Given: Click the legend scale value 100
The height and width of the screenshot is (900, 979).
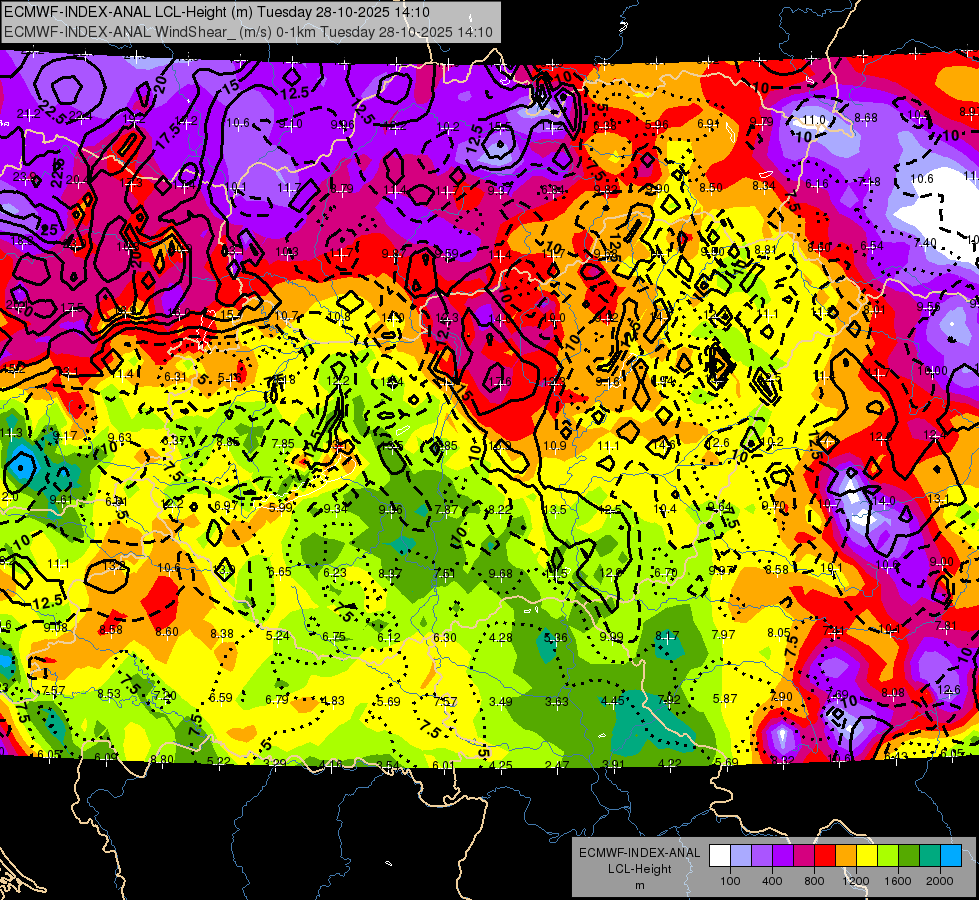Looking at the screenshot, I should [x=730, y=881].
